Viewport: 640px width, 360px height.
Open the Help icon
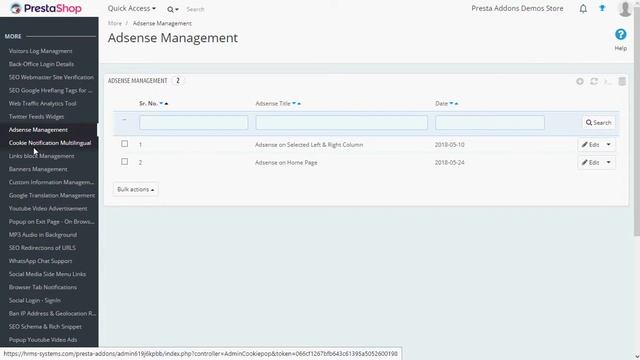tap(620, 35)
